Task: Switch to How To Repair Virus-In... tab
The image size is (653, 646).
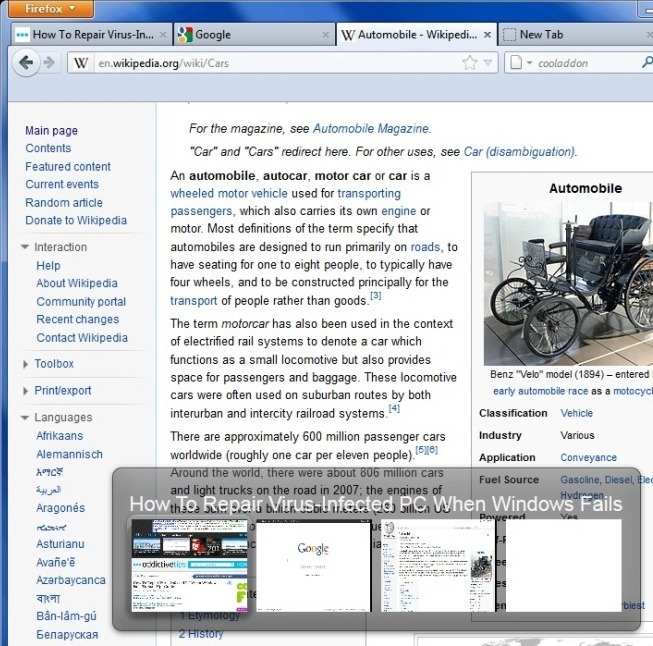Action: (x=91, y=35)
